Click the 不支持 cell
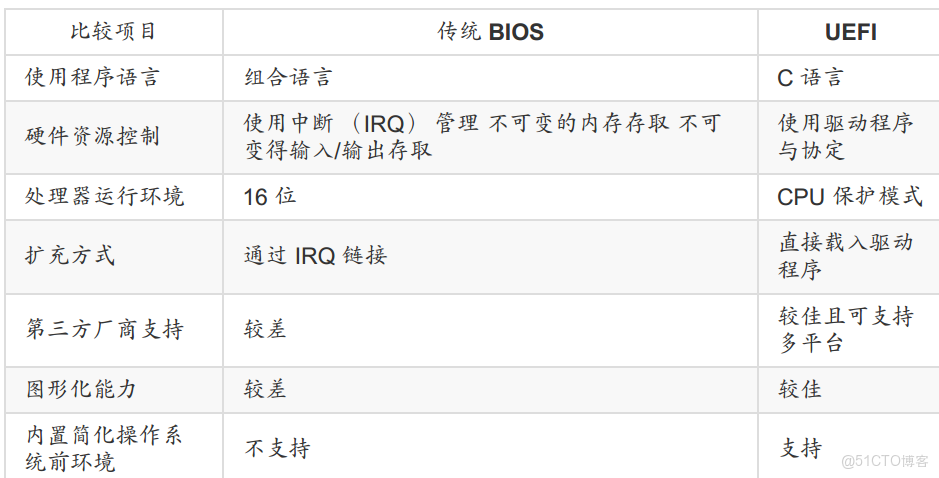Screen dimensions: 939x478 pos(277,448)
